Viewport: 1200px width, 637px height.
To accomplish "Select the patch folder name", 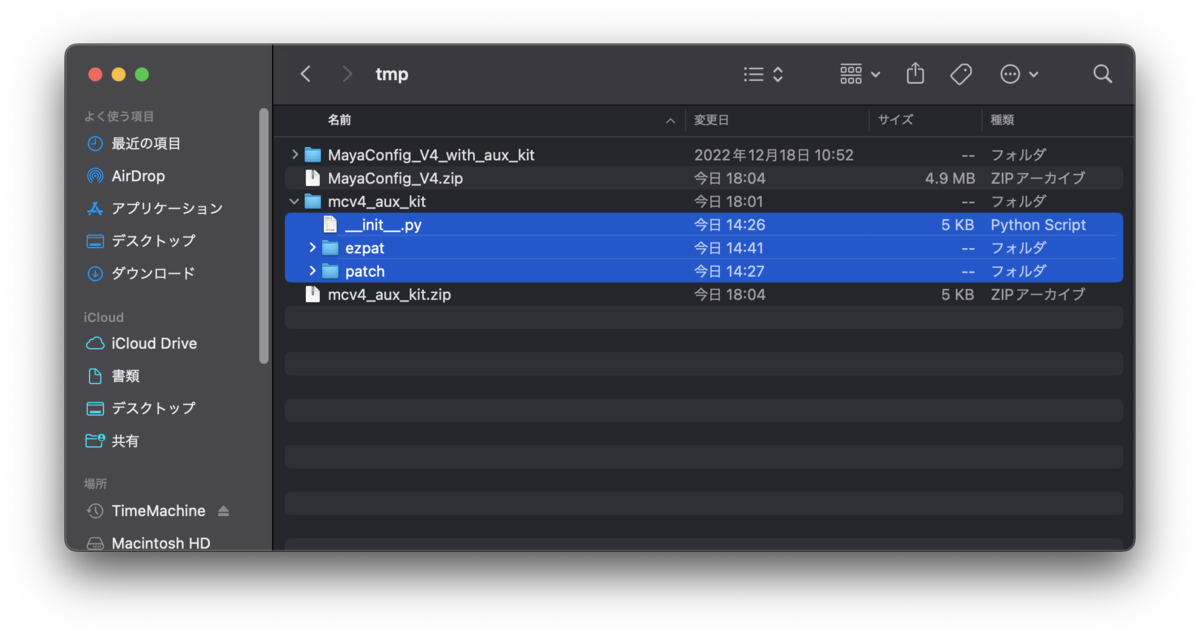I will pyautogui.click(x=365, y=271).
